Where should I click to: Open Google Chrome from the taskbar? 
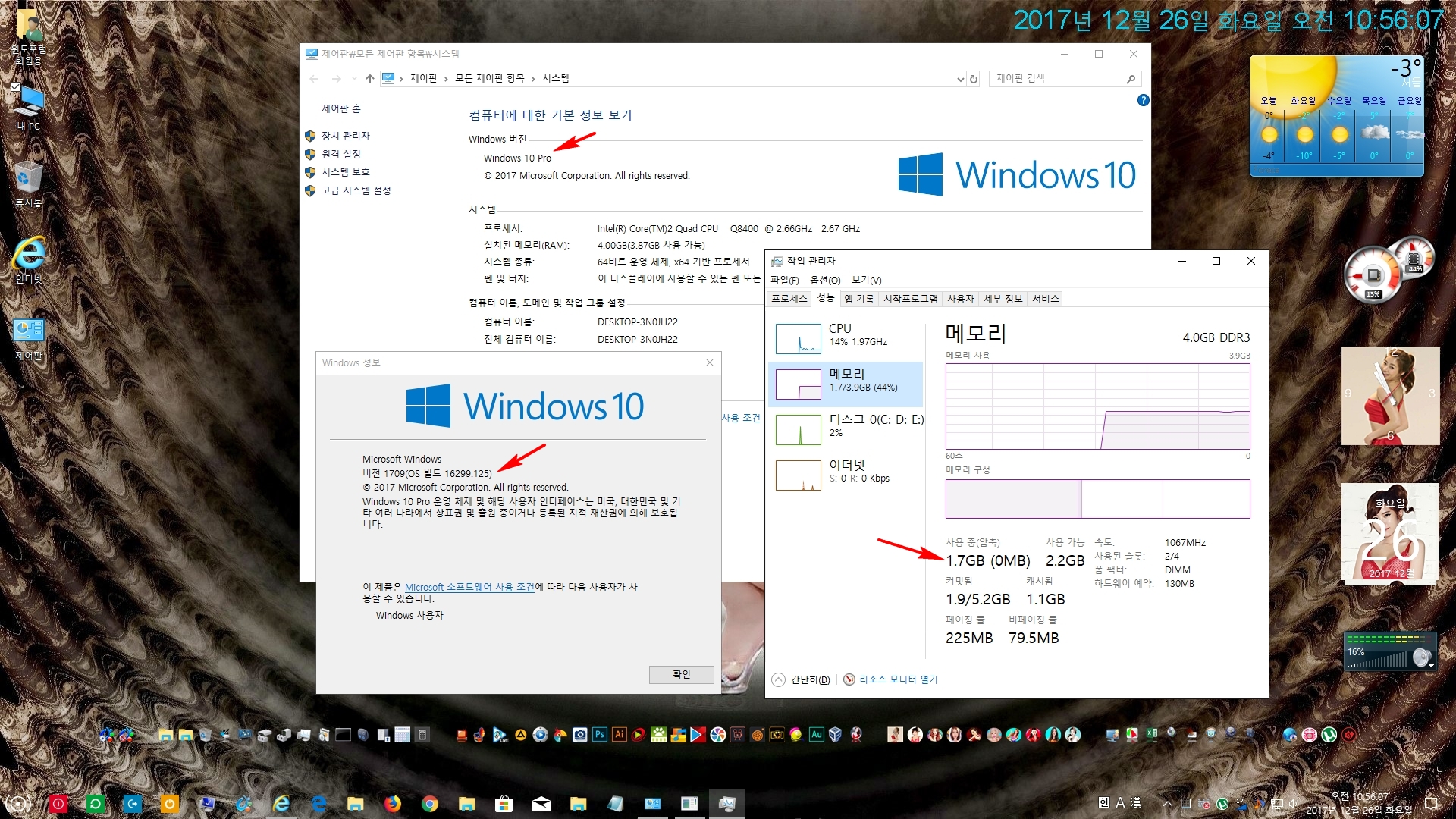click(x=429, y=803)
